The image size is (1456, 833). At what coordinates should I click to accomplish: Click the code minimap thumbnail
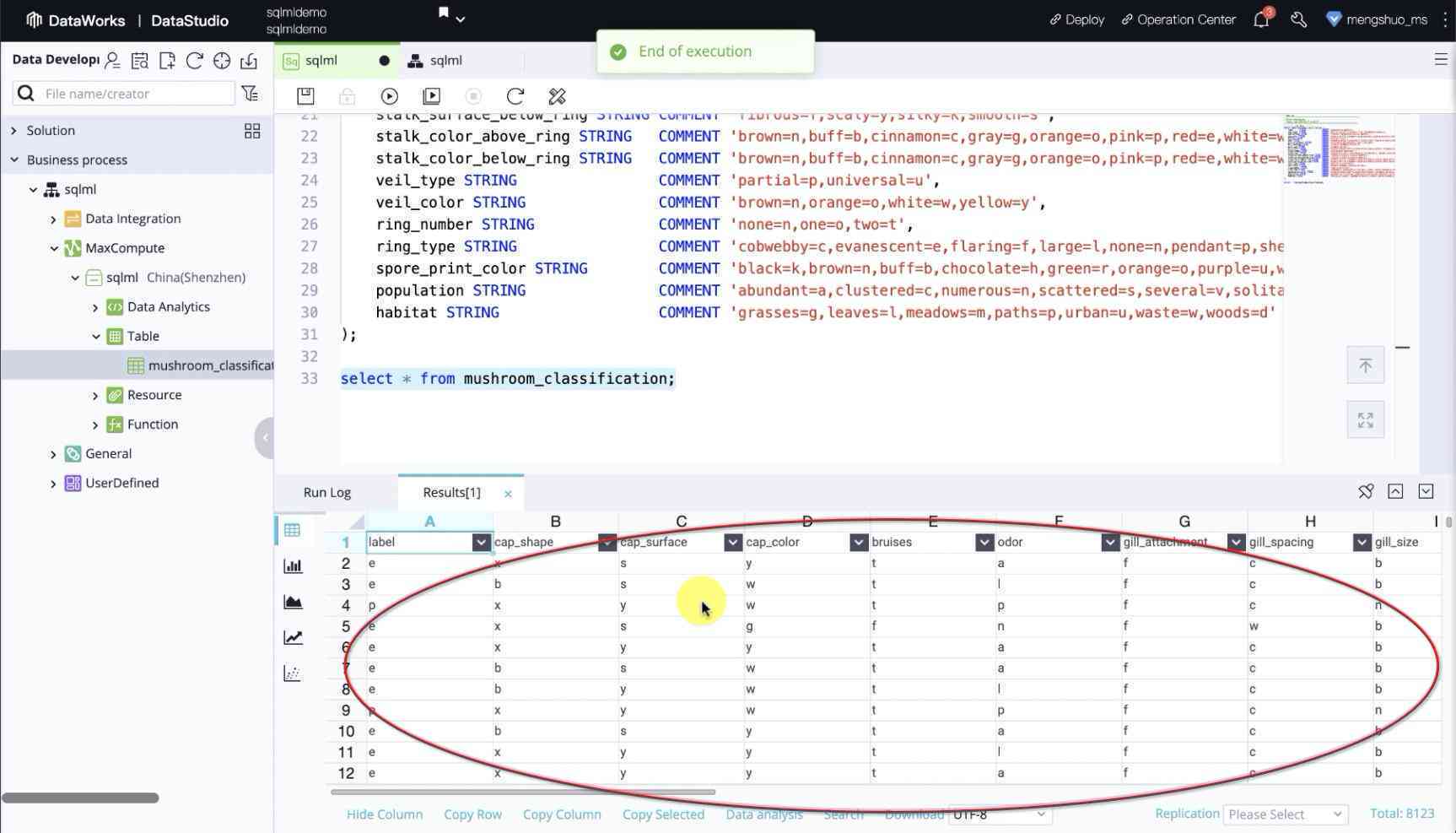[1340, 149]
